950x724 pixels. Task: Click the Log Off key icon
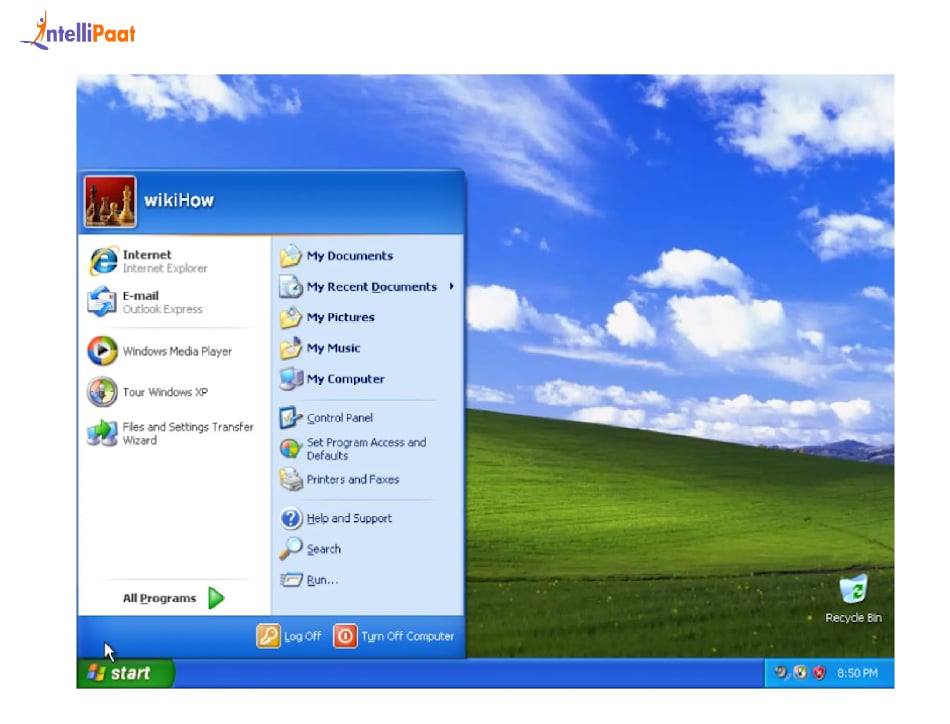(x=268, y=636)
